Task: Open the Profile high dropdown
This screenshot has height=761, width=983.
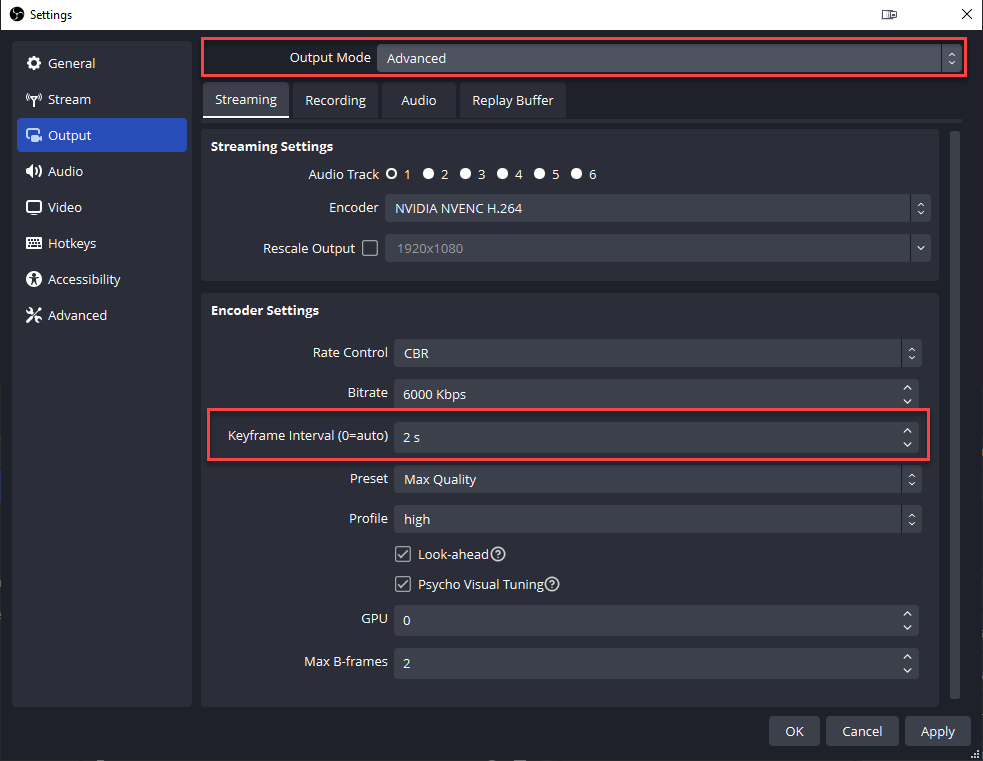Action: (x=657, y=519)
